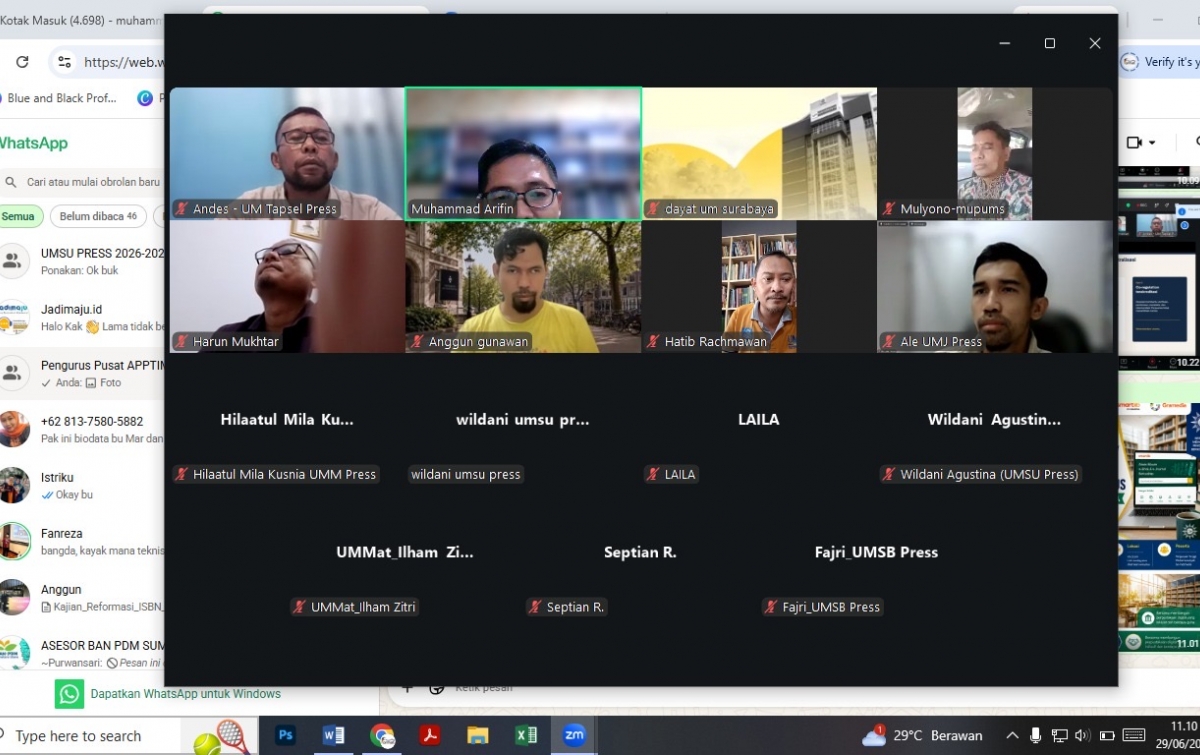
Task: Check battery status in system tray
Action: click(x=1107, y=736)
